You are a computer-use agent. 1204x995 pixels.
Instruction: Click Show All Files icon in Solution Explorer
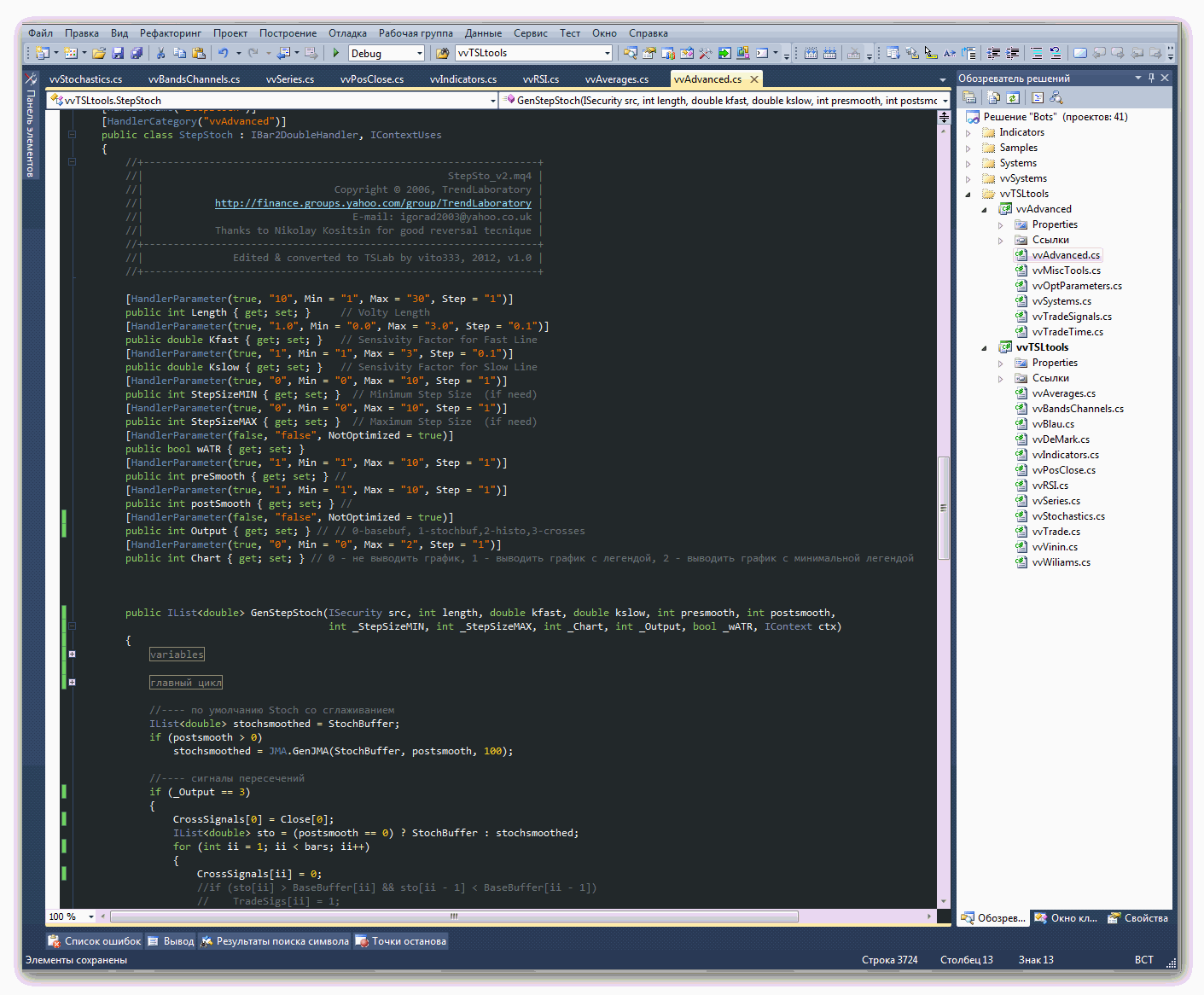click(x=994, y=97)
